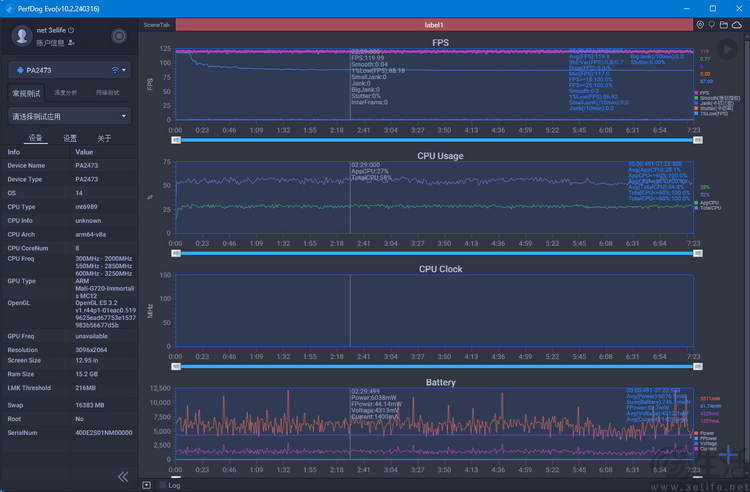Image resolution: width=750 pixels, height=492 pixels.
Task: Click the WiFi connection icon
Action: (x=115, y=70)
